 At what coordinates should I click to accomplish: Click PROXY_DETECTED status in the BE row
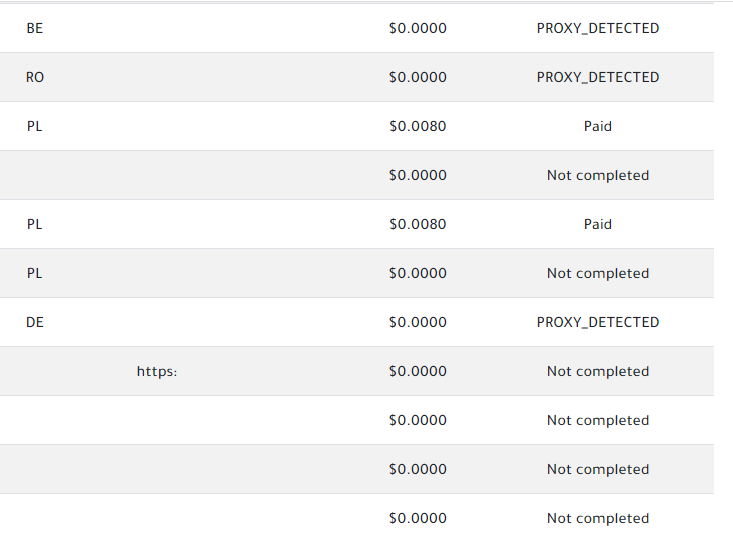click(598, 28)
